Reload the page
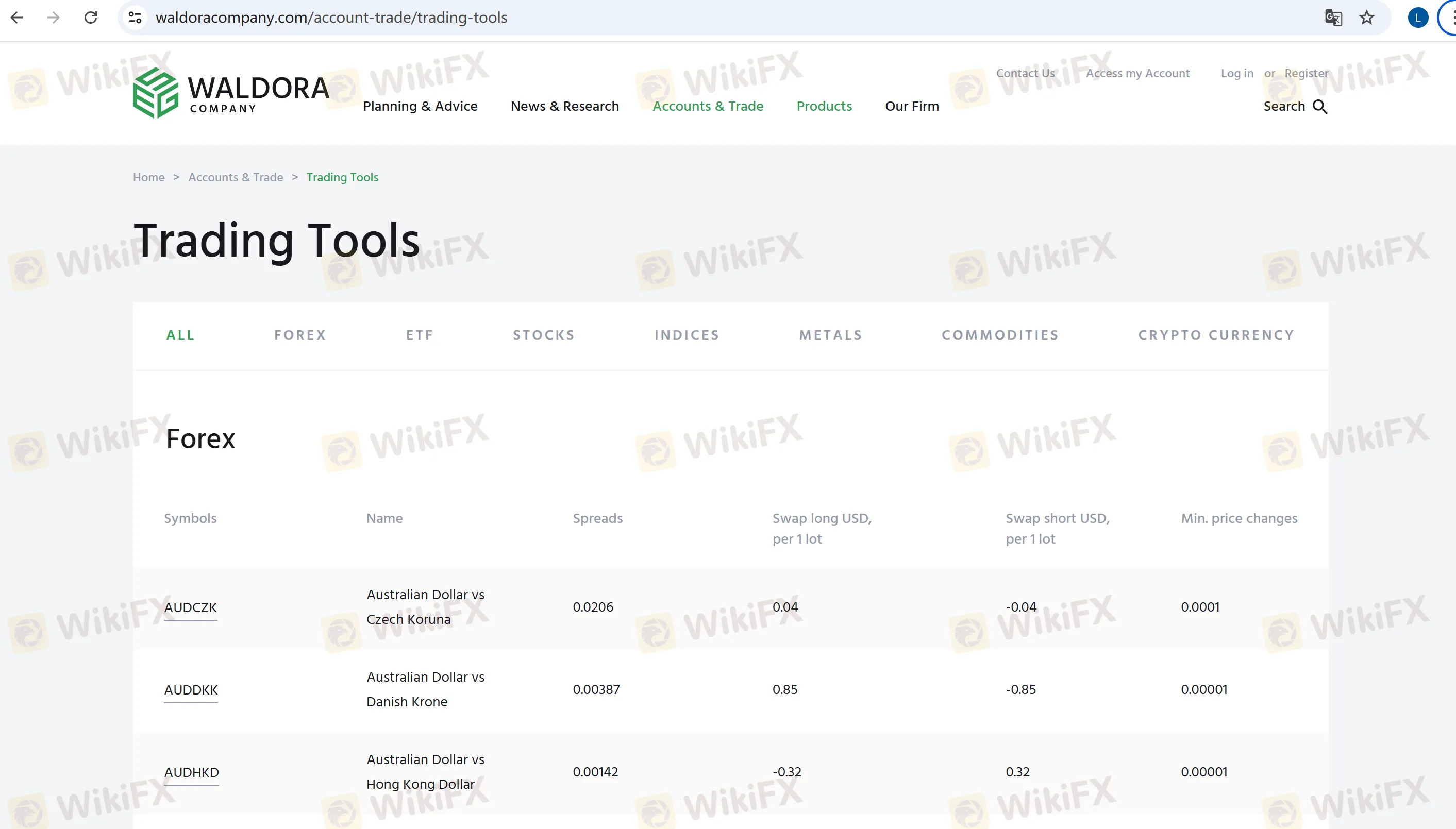This screenshot has width=1456, height=829. (91, 18)
